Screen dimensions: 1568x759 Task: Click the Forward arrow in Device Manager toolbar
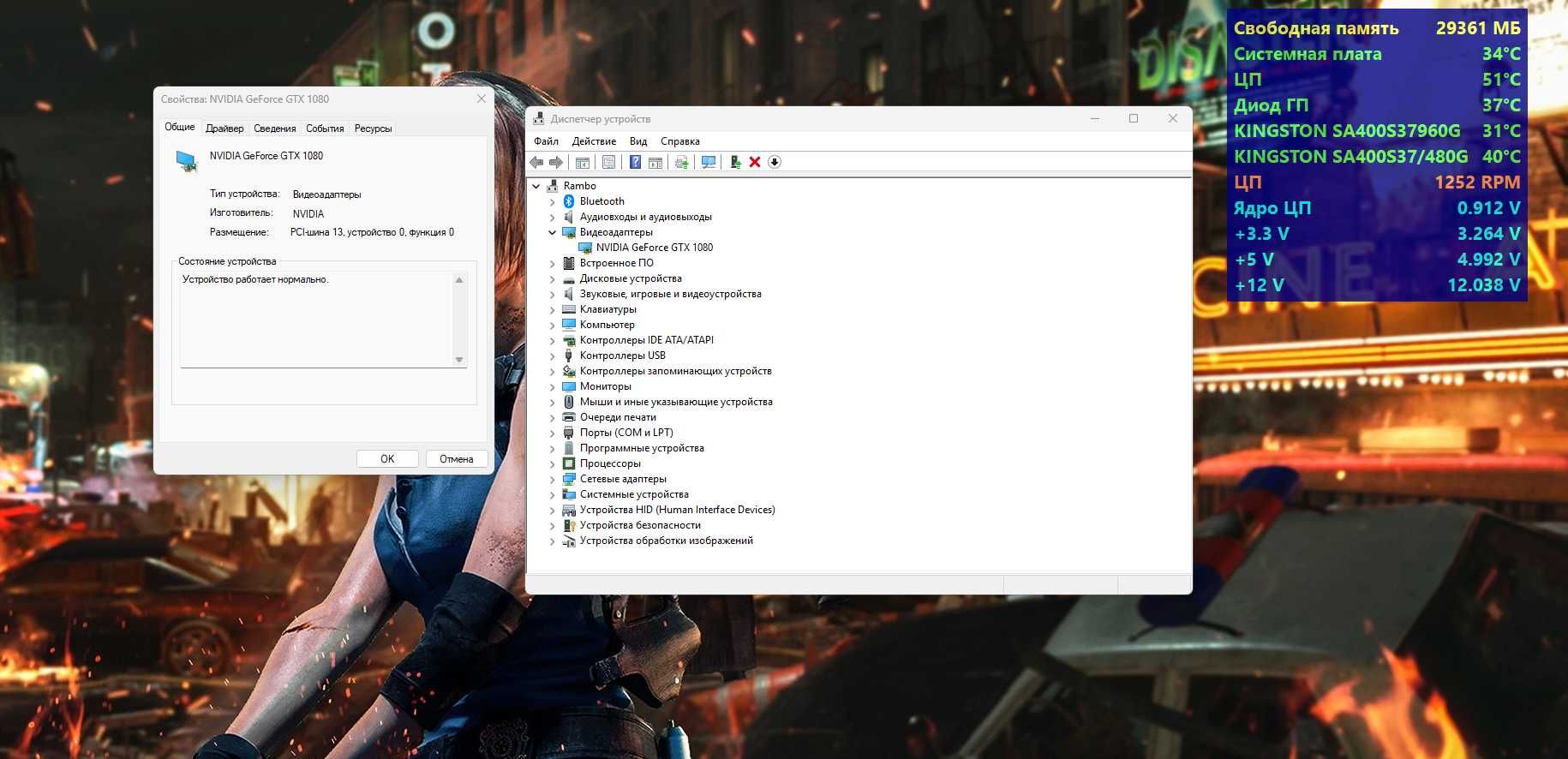pyautogui.click(x=556, y=162)
